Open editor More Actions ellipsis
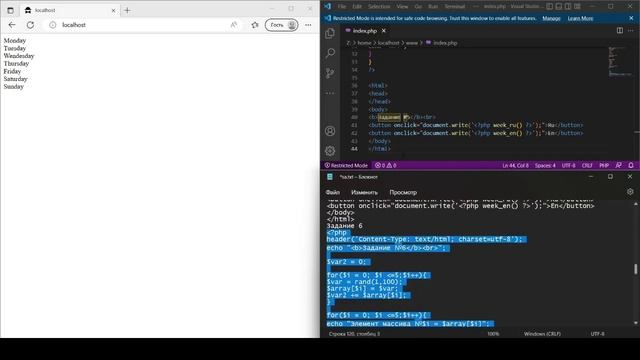640x360 pixels. pos(631,31)
